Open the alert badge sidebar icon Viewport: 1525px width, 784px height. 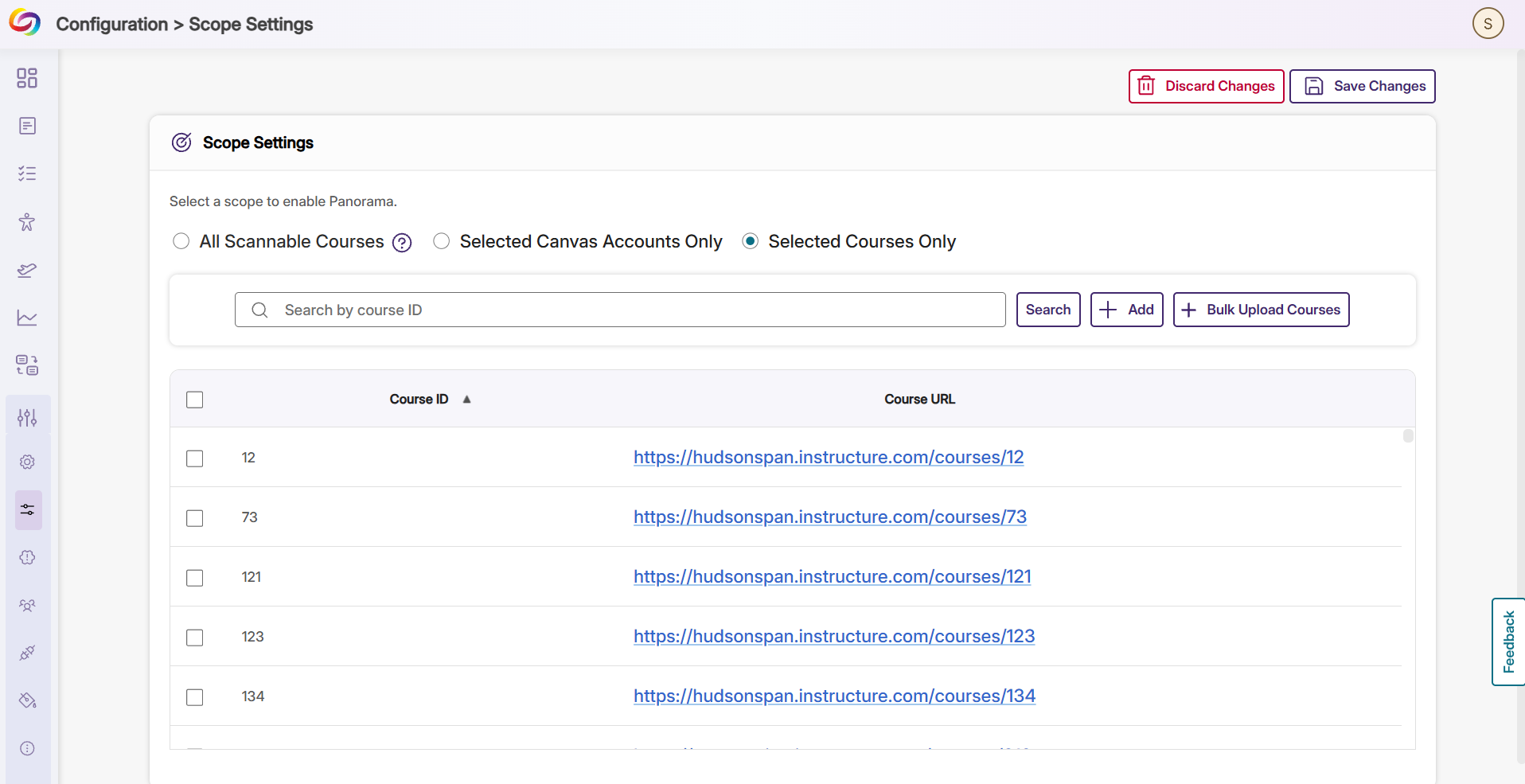[27, 558]
